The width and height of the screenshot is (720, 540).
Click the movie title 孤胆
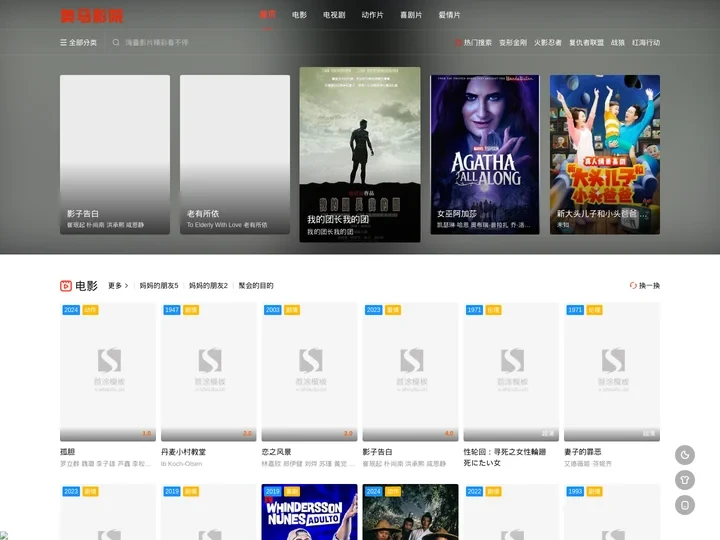coord(68,452)
